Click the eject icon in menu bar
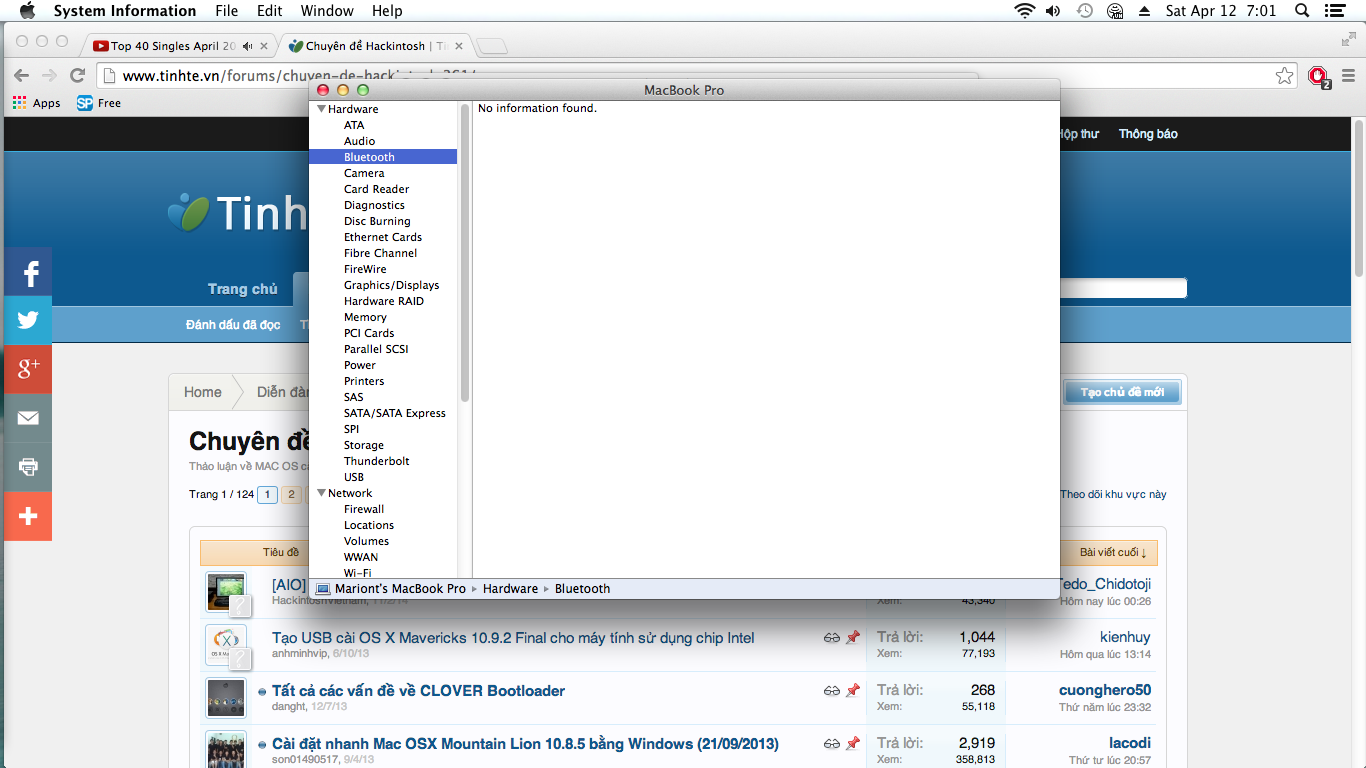The height and width of the screenshot is (768, 1366). click(1144, 11)
